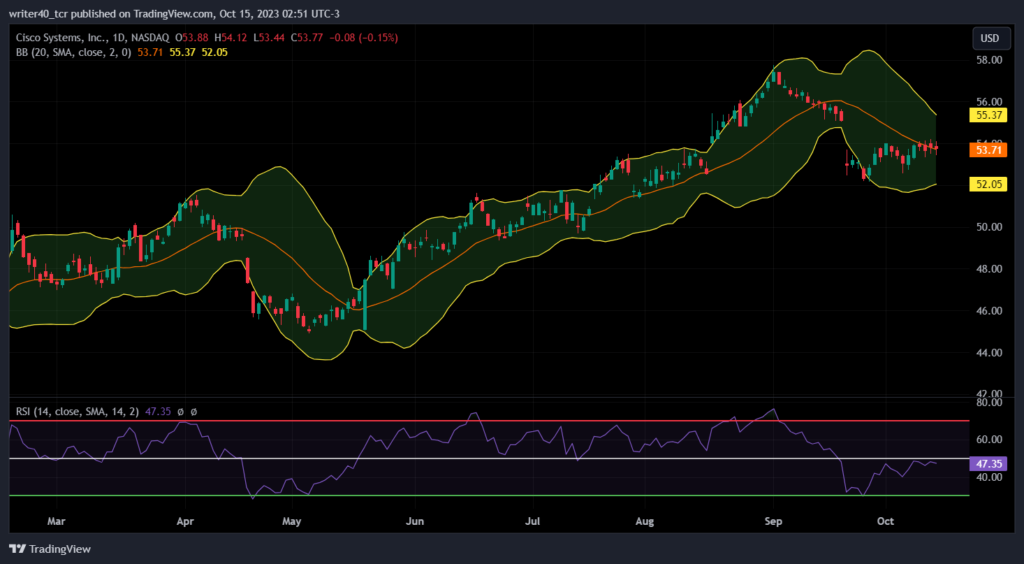This screenshot has width=1024, height=564.
Task: Click the 60.00 RSI axis label
Action: point(988,439)
